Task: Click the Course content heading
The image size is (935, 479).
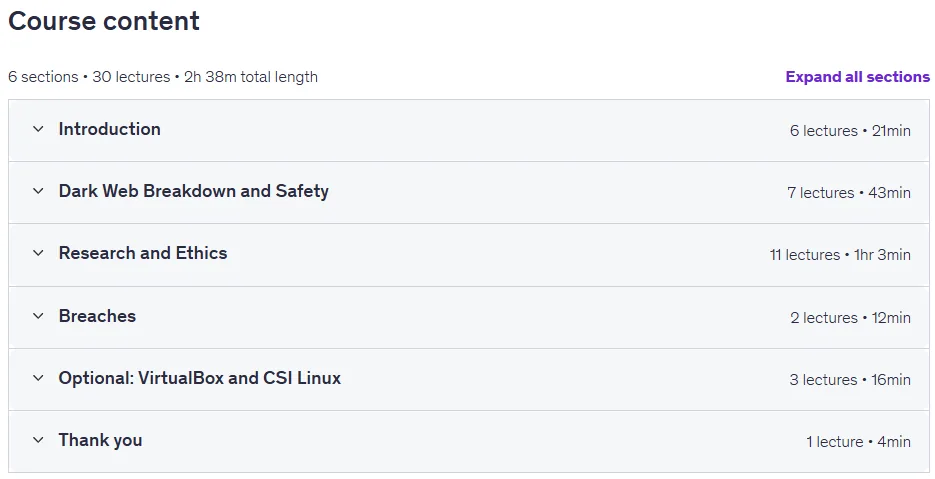Action: tap(104, 21)
